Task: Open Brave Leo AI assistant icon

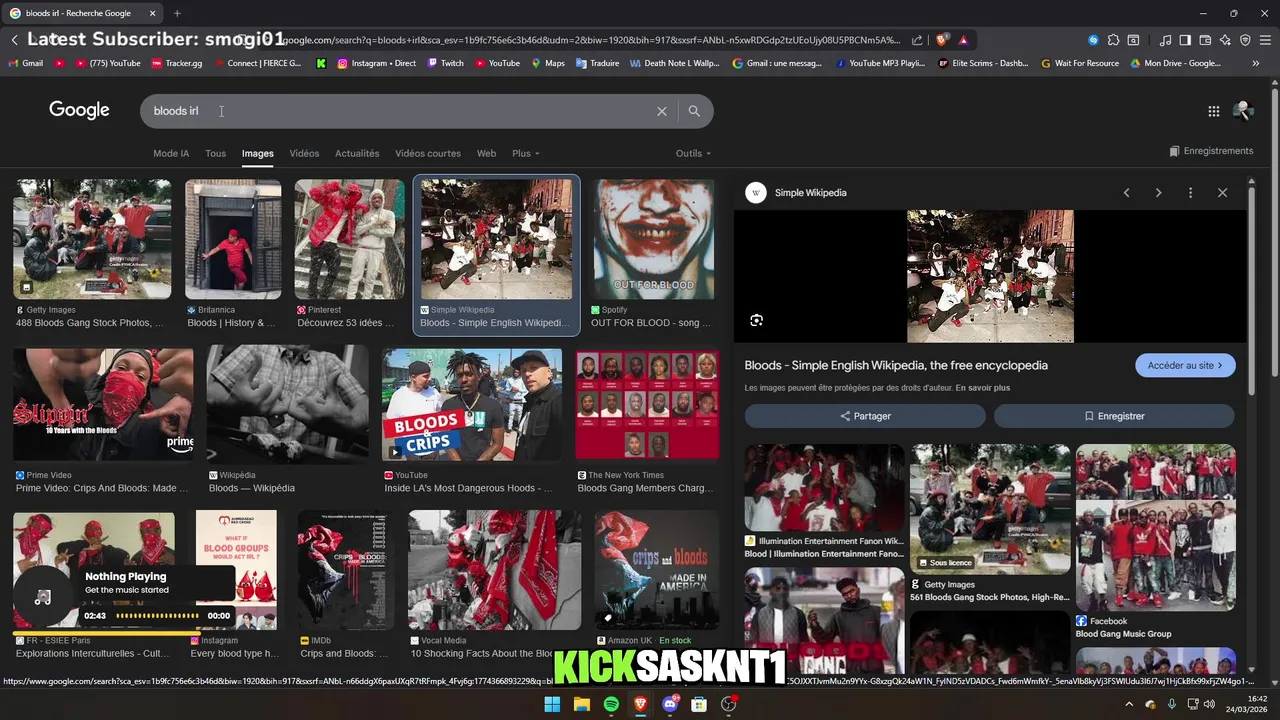Action: pos(1225,40)
